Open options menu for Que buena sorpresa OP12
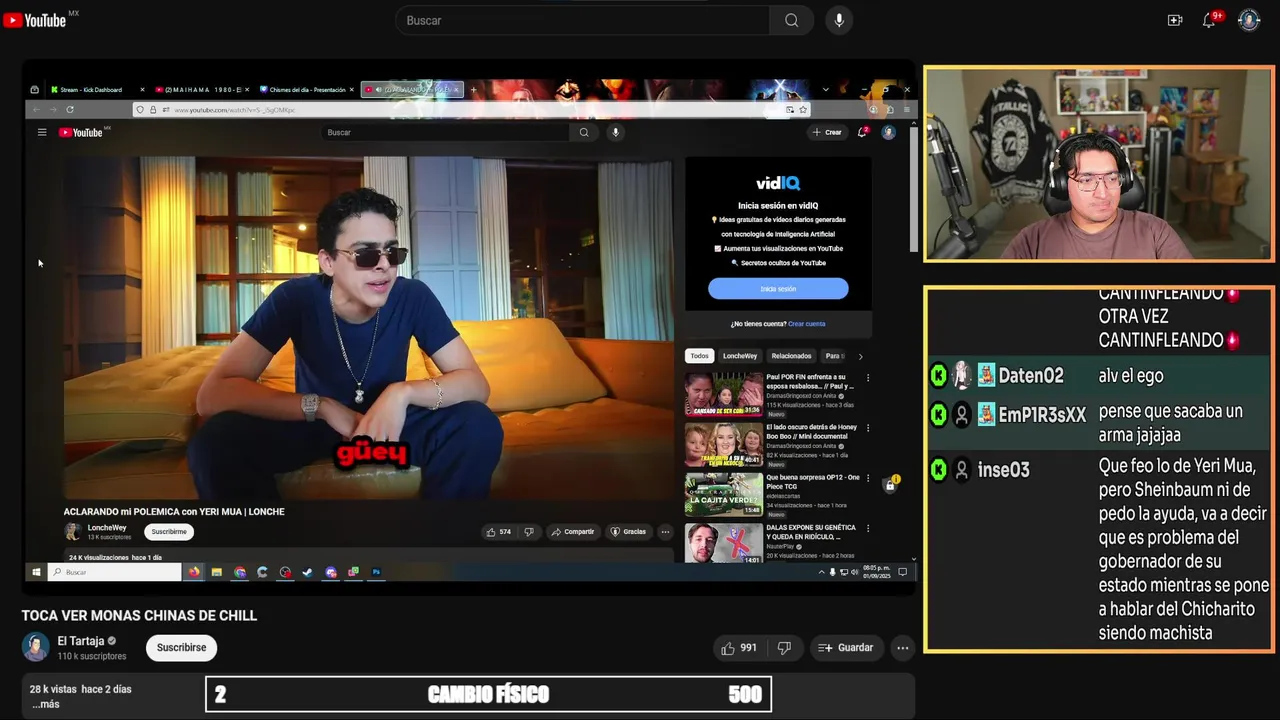This screenshot has height=720, width=1280. click(868, 478)
